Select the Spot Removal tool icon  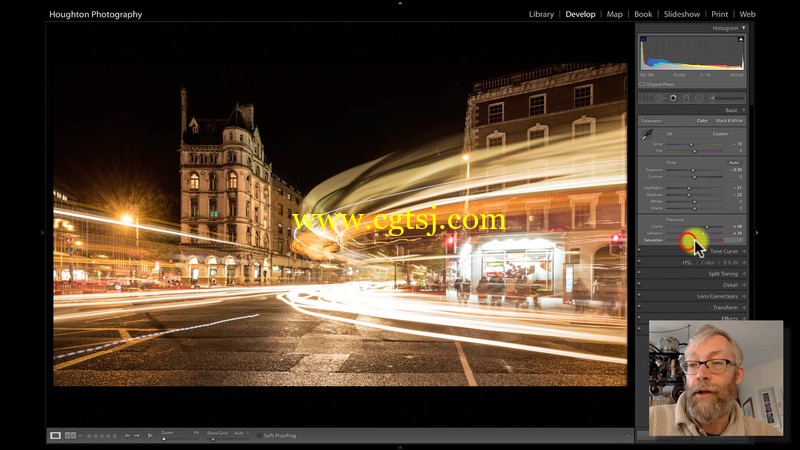click(x=660, y=98)
